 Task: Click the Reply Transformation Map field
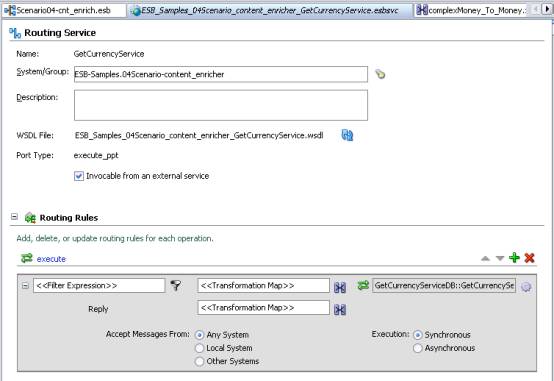pyautogui.click(x=263, y=307)
